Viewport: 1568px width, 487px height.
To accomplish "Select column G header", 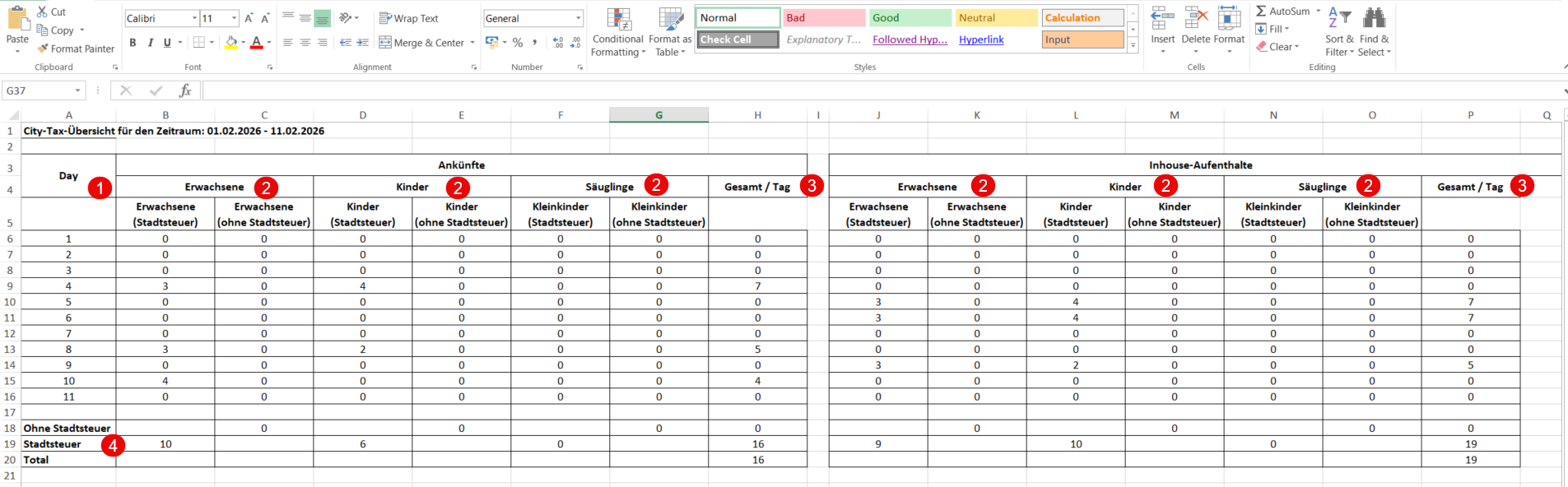I will pyautogui.click(x=658, y=115).
